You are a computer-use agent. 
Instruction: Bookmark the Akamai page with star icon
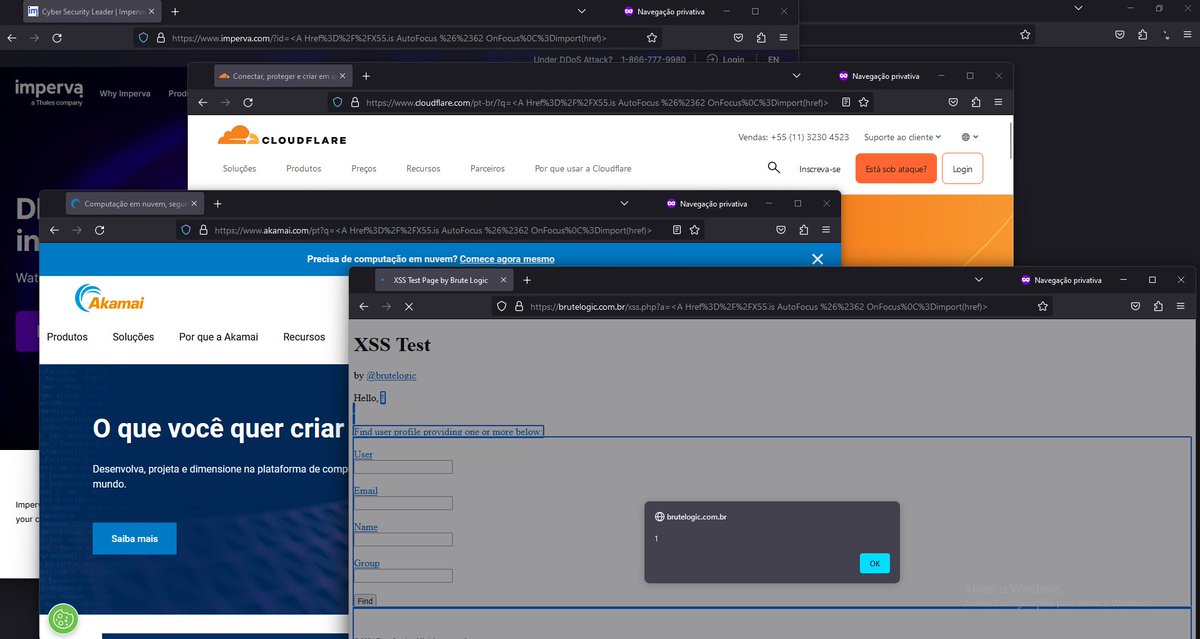pyautogui.click(x=694, y=229)
